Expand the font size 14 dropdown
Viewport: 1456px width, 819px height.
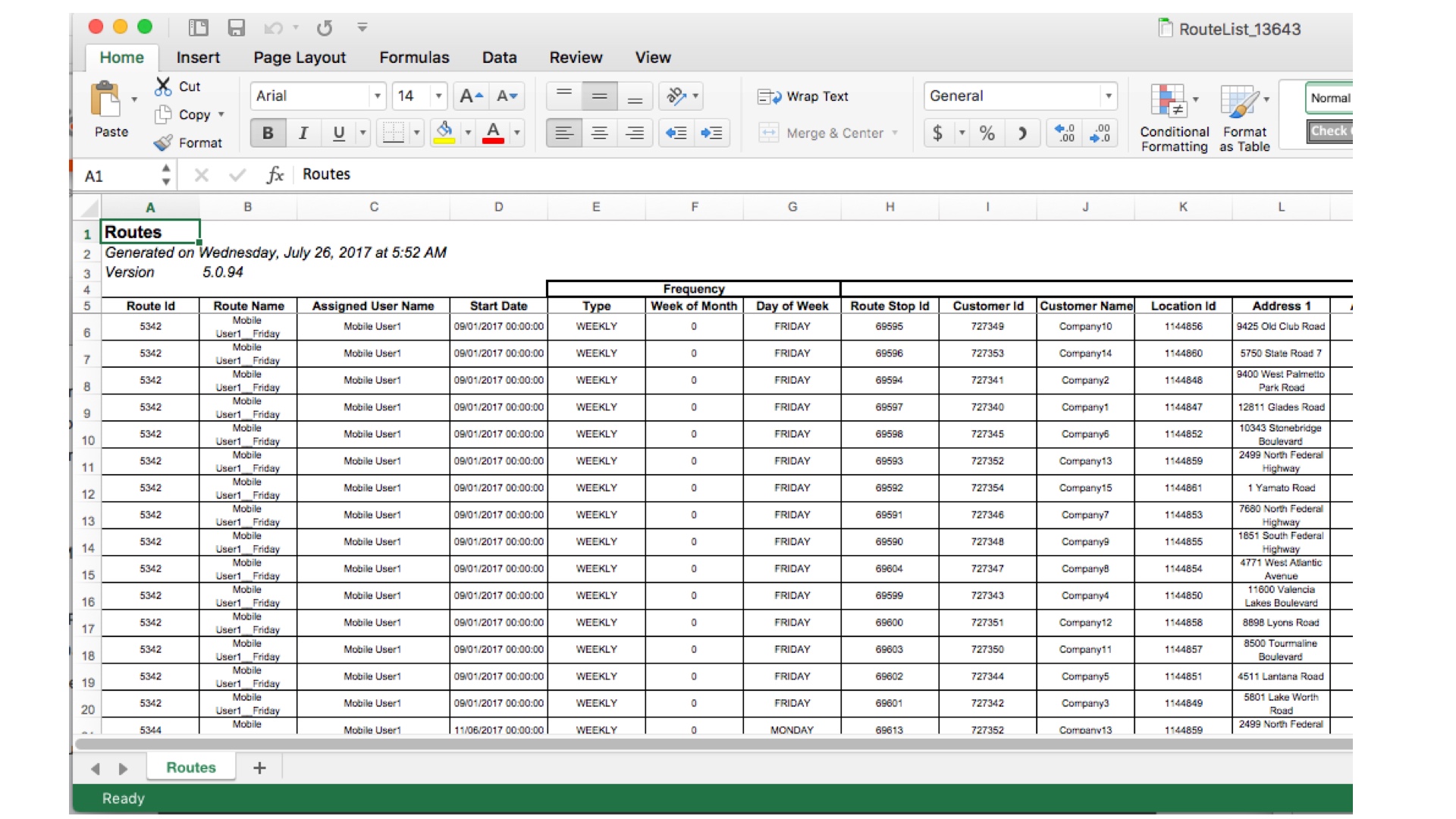coord(438,96)
